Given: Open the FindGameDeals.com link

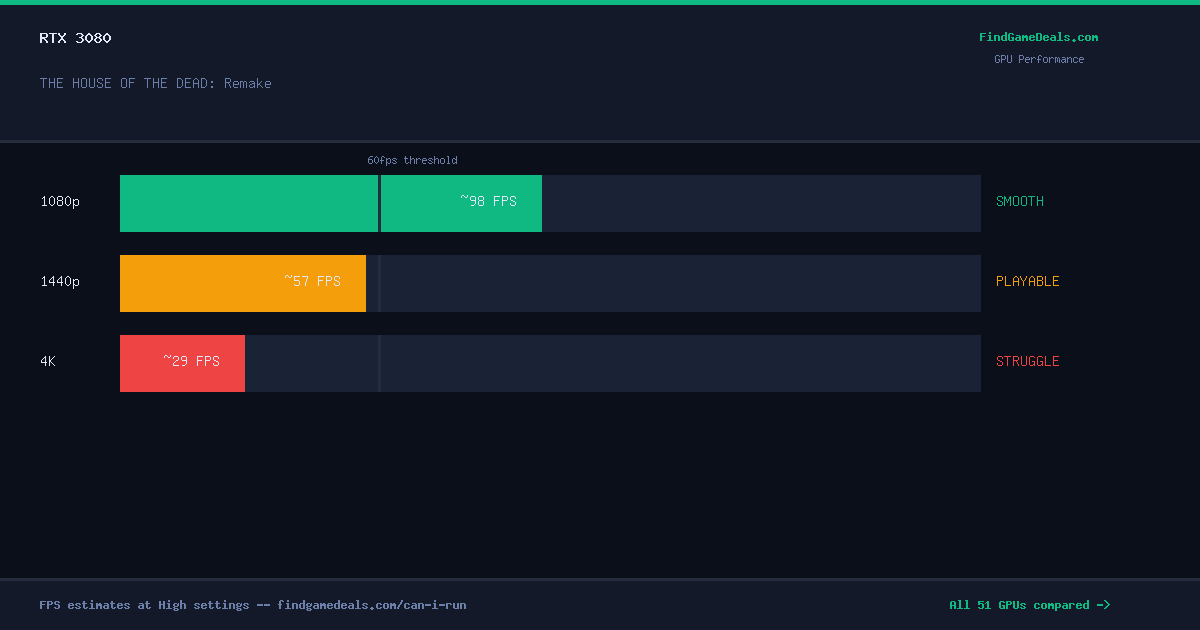Looking at the screenshot, I should point(1038,37).
